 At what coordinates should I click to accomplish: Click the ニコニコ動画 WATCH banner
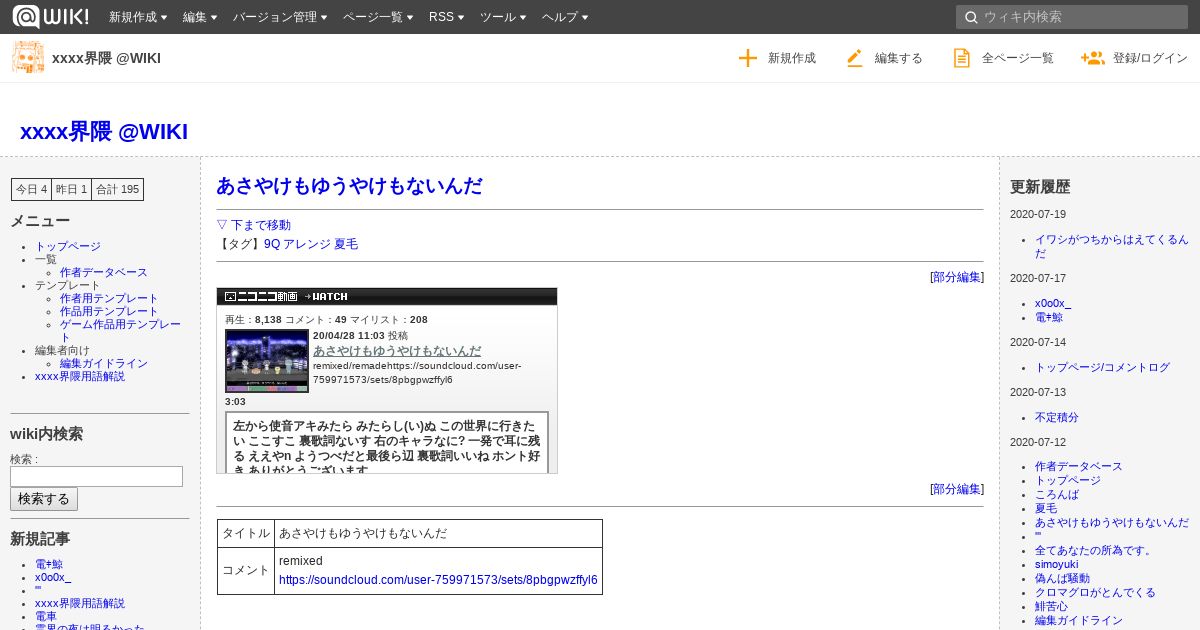pyautogui.click(x=387, y=296)
